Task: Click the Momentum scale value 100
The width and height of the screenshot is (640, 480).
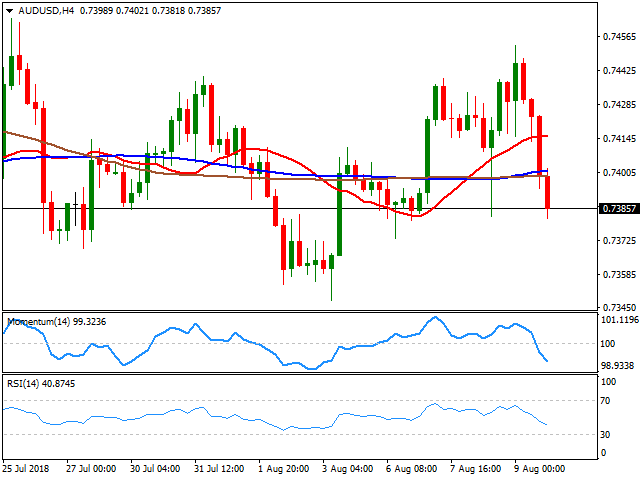Action: (x=608, y=344)
